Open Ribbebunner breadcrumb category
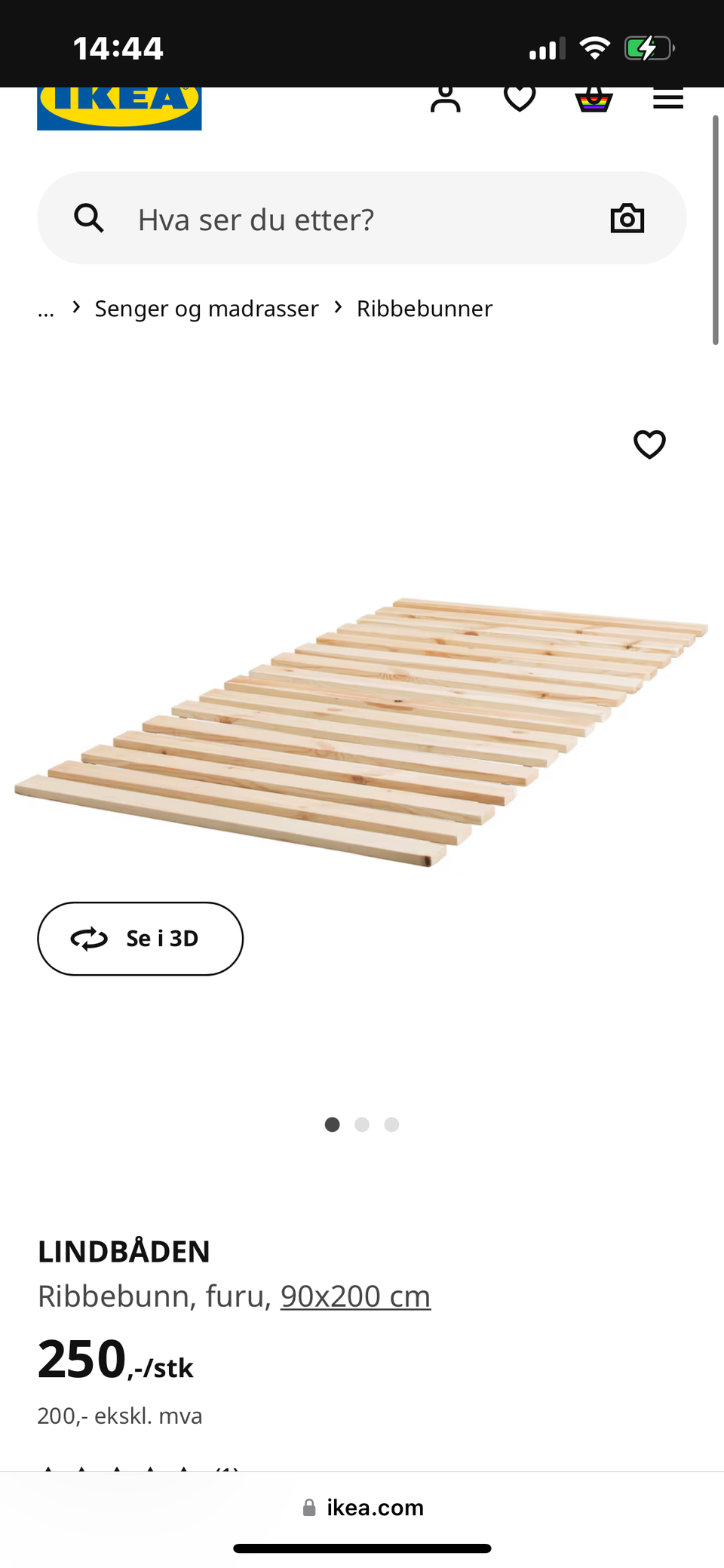The image size is (724, 1568). 425,309
